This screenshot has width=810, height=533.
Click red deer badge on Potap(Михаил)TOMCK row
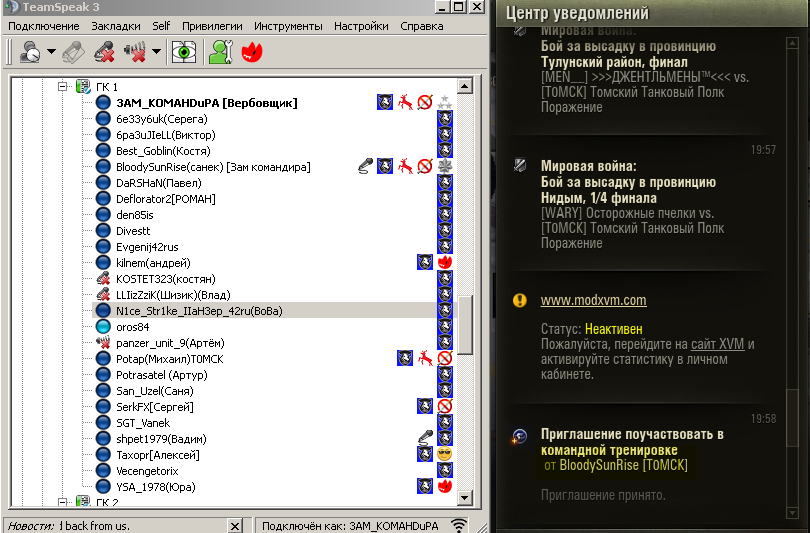click(x=425, y=358)
